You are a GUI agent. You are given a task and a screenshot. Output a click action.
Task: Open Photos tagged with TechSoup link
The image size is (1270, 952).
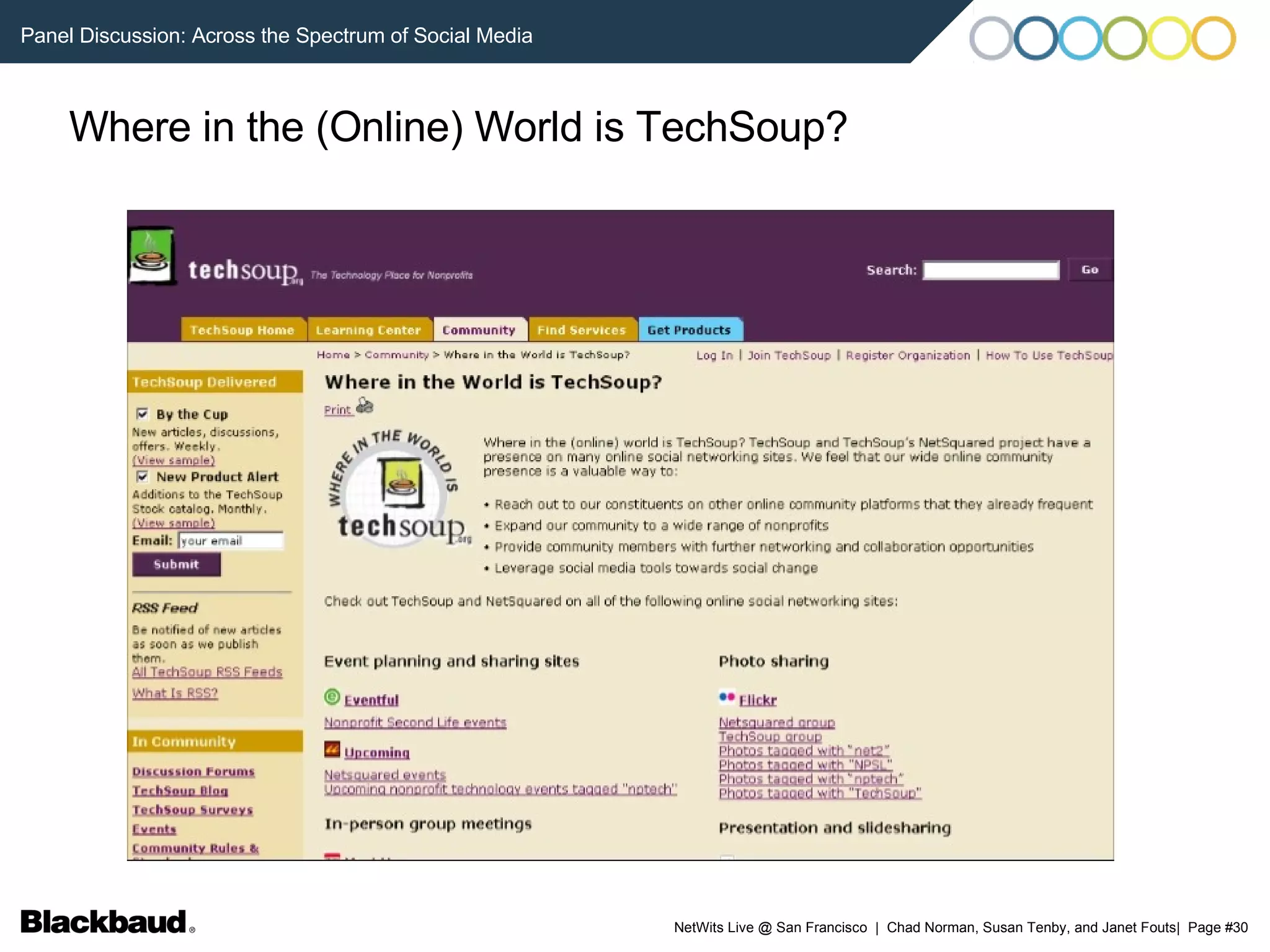[x=820, y=793]
